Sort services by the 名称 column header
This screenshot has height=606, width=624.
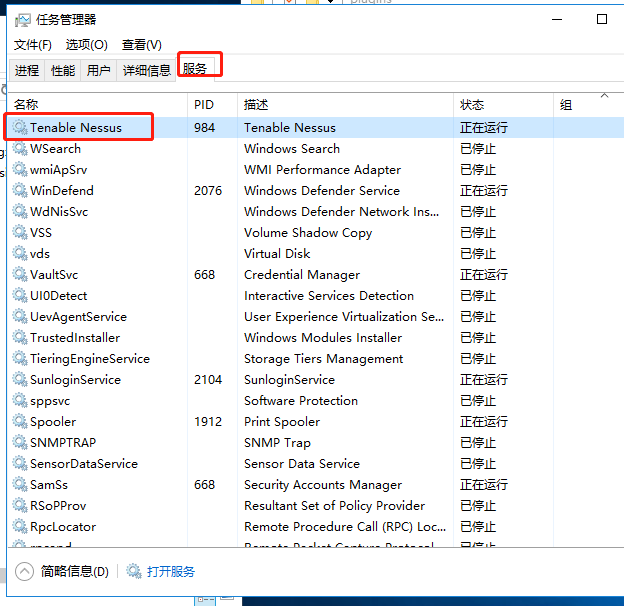click(98, 105)
